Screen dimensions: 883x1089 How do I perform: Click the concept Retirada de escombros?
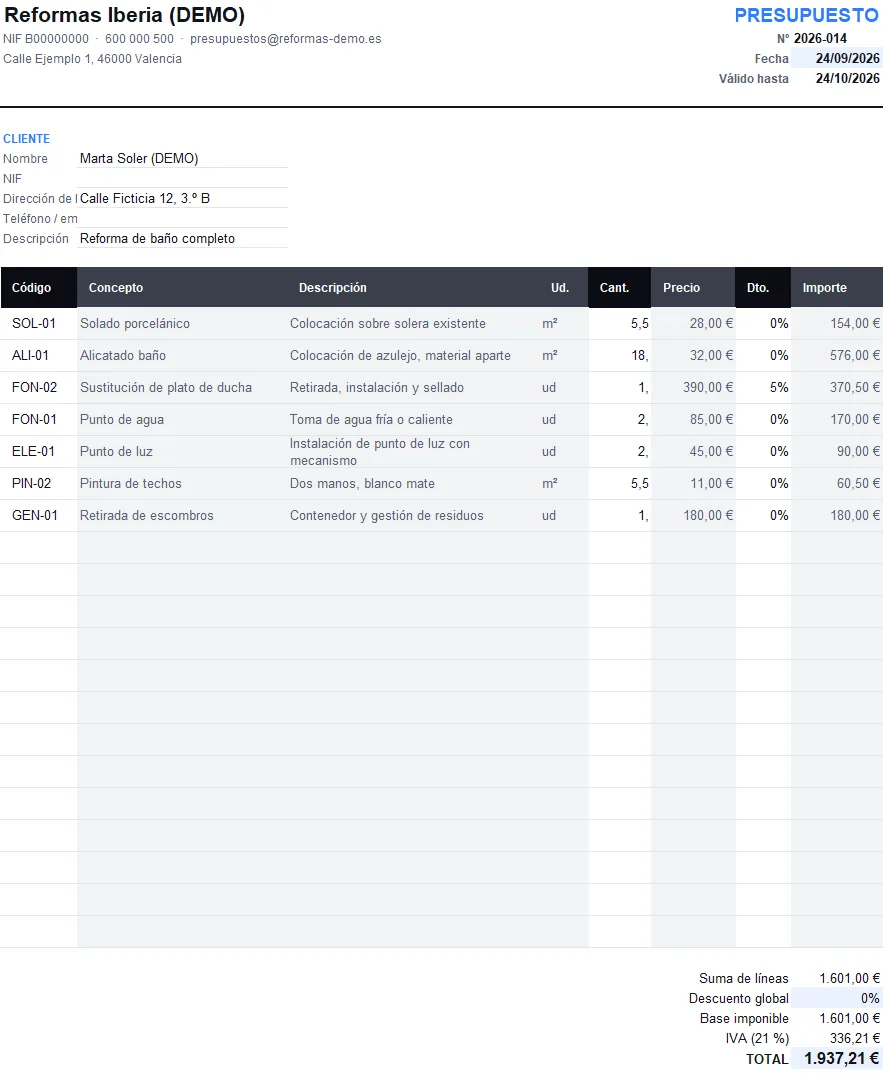pos(147,515)
